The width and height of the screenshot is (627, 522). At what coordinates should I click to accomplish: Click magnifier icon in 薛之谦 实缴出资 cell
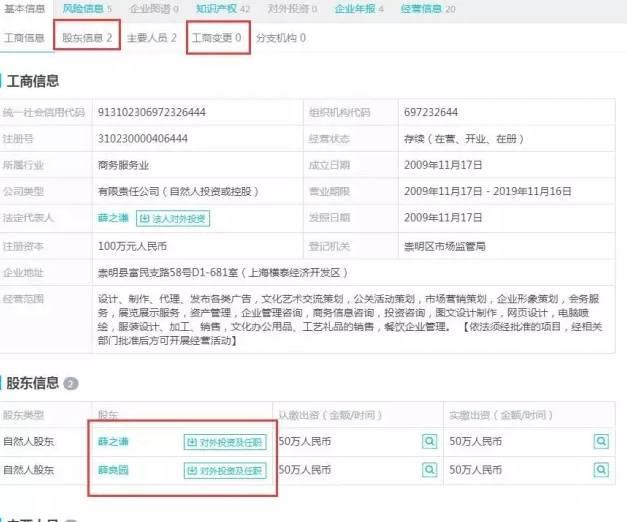(x=601, y=441)
